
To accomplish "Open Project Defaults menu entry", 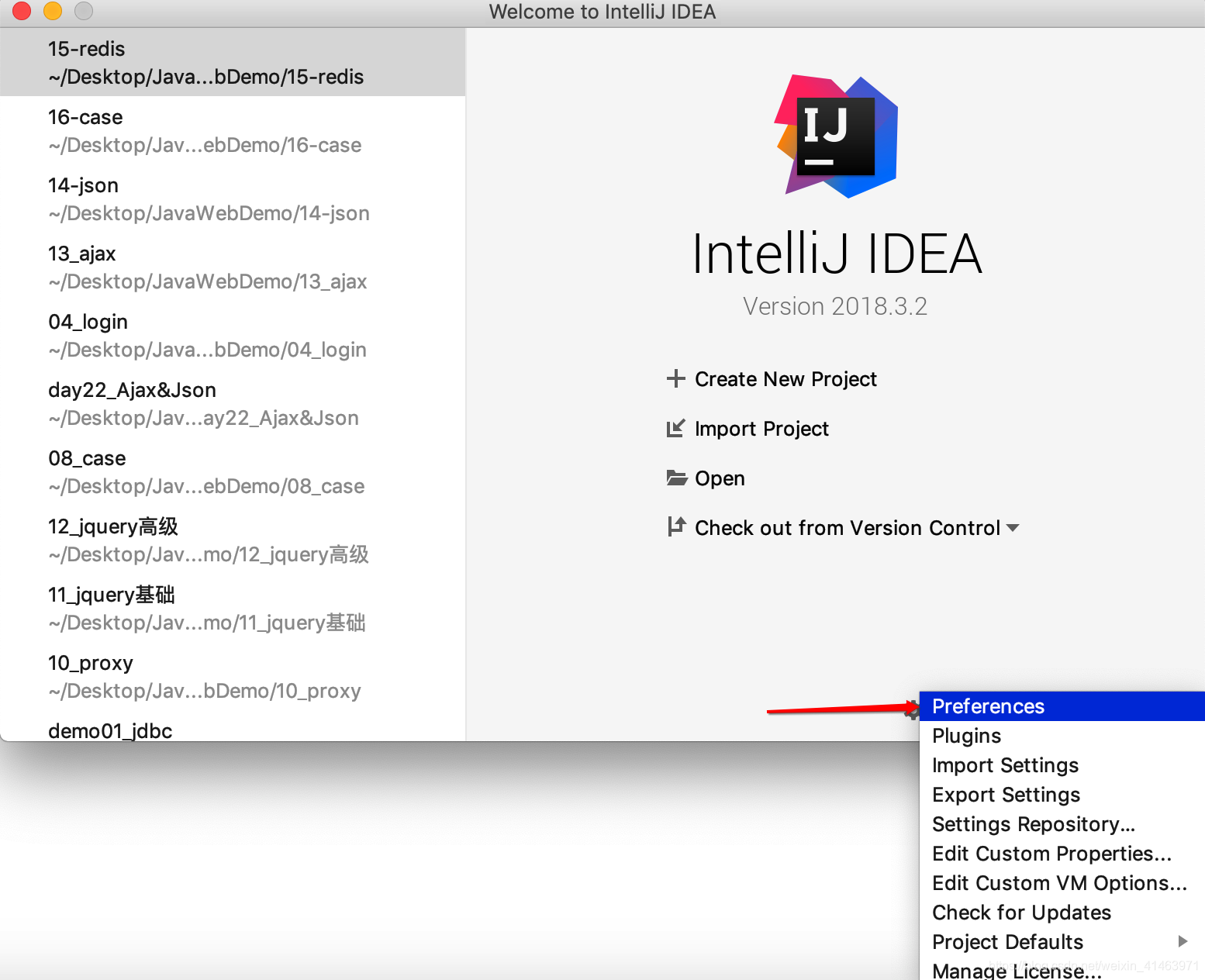I will (1062, 942).
